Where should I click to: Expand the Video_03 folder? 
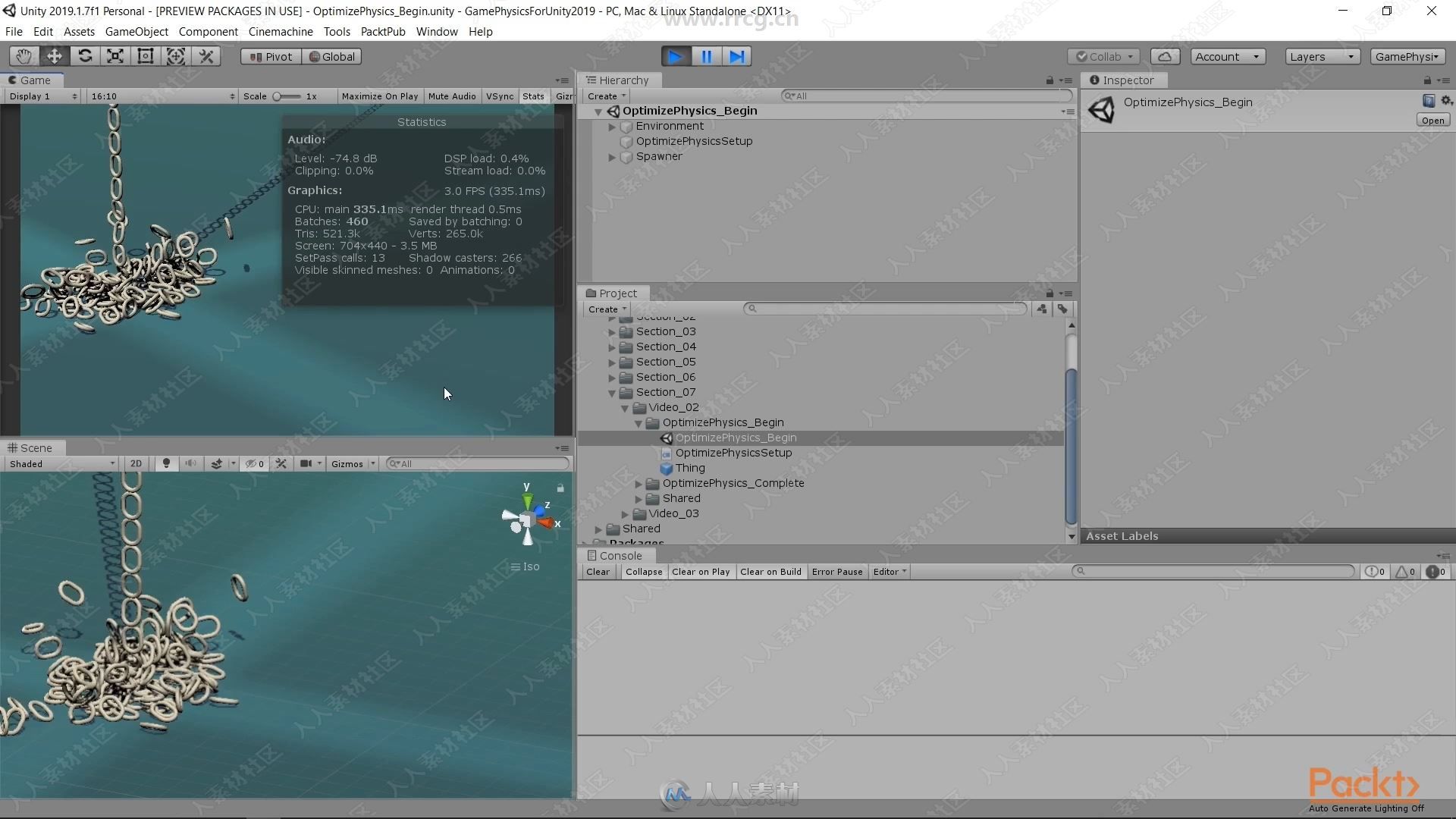(625, 514)
